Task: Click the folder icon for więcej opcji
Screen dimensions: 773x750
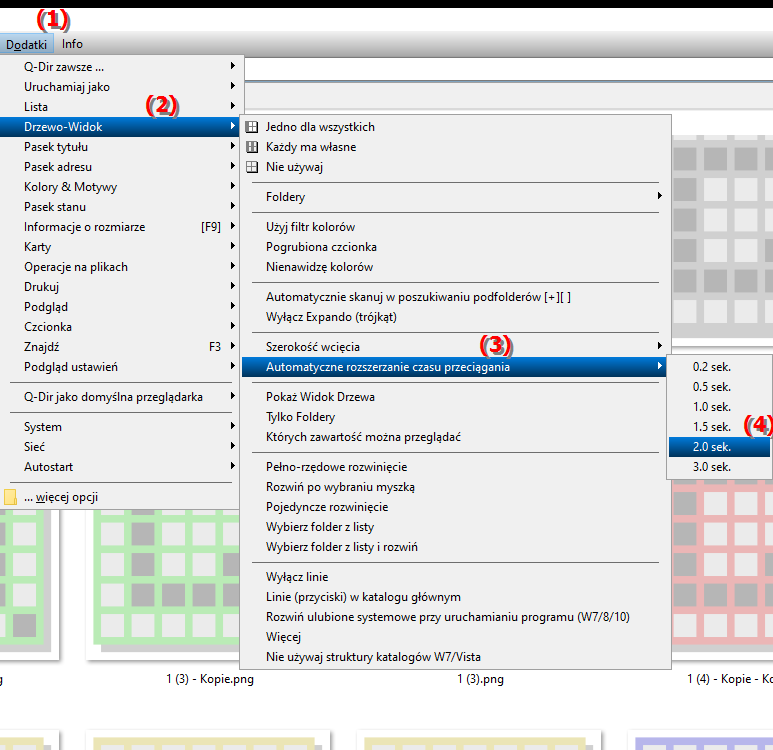Action: pos(11,497)
